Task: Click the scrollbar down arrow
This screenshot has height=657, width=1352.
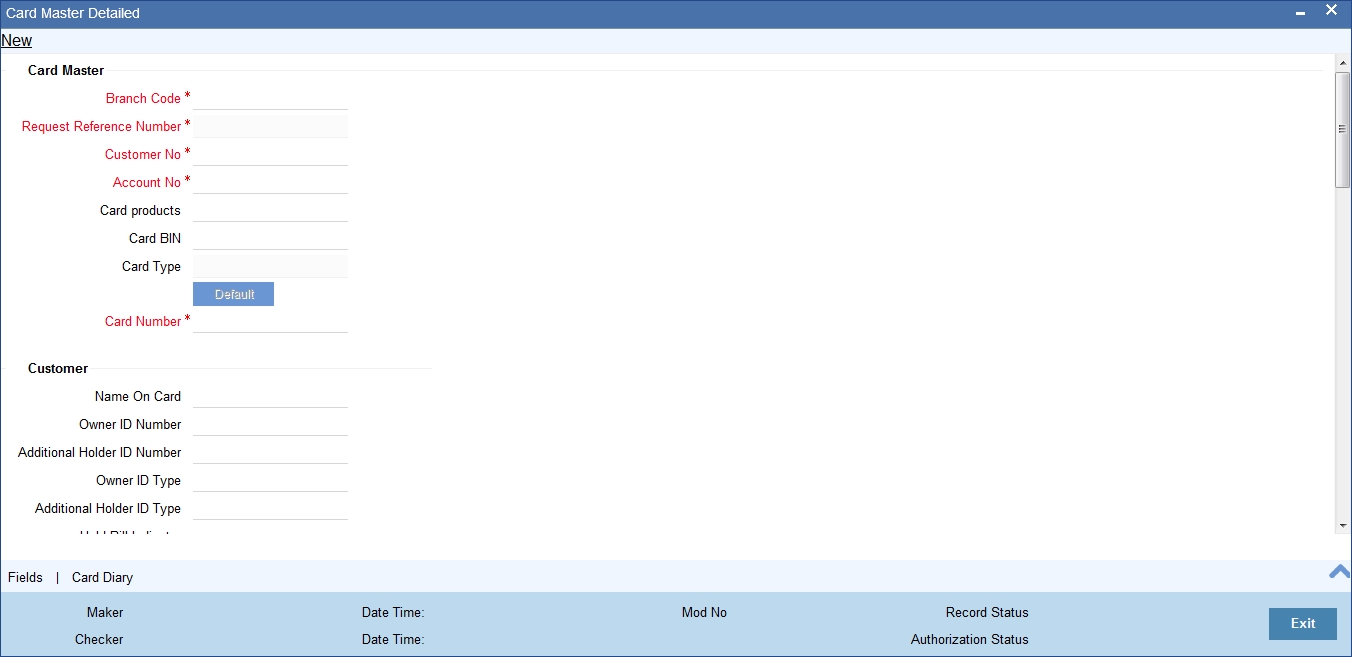Action: (1343, 525)
